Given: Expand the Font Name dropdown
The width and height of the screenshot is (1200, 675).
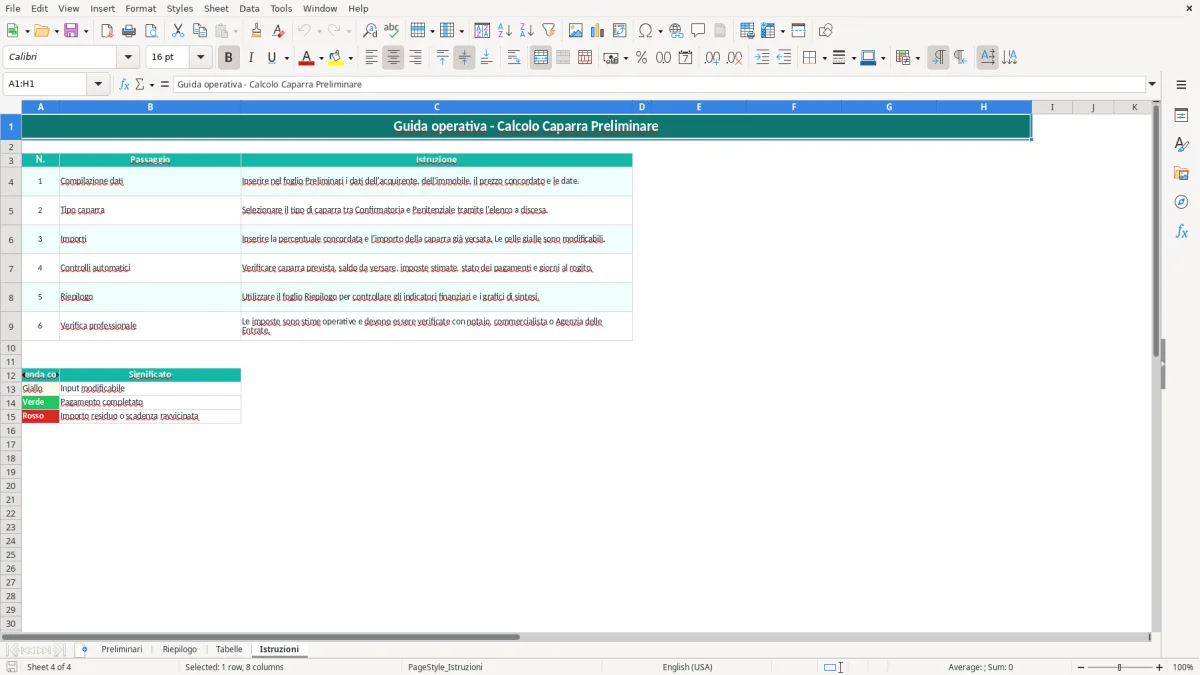Looking at the screenshot, I should pos(128,58).
